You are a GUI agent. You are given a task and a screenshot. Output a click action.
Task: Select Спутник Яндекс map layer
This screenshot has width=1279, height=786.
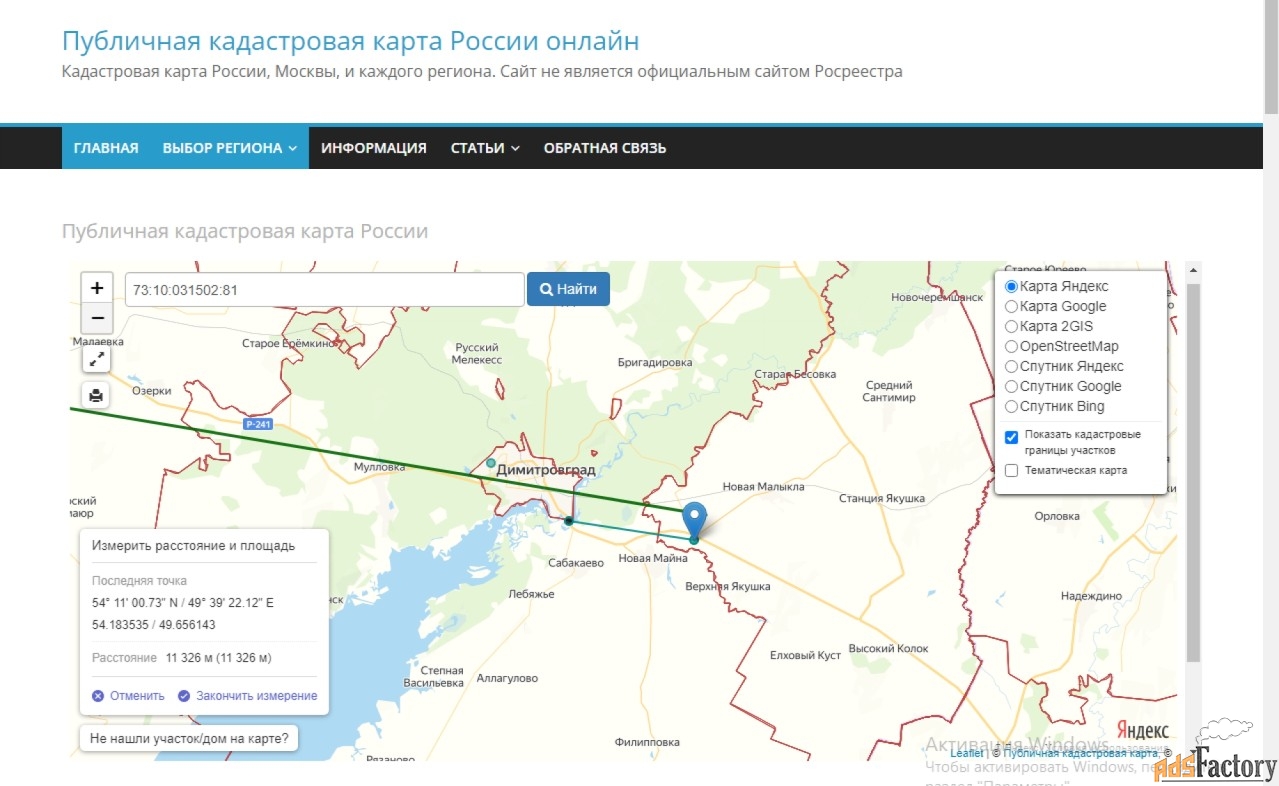1011,367
